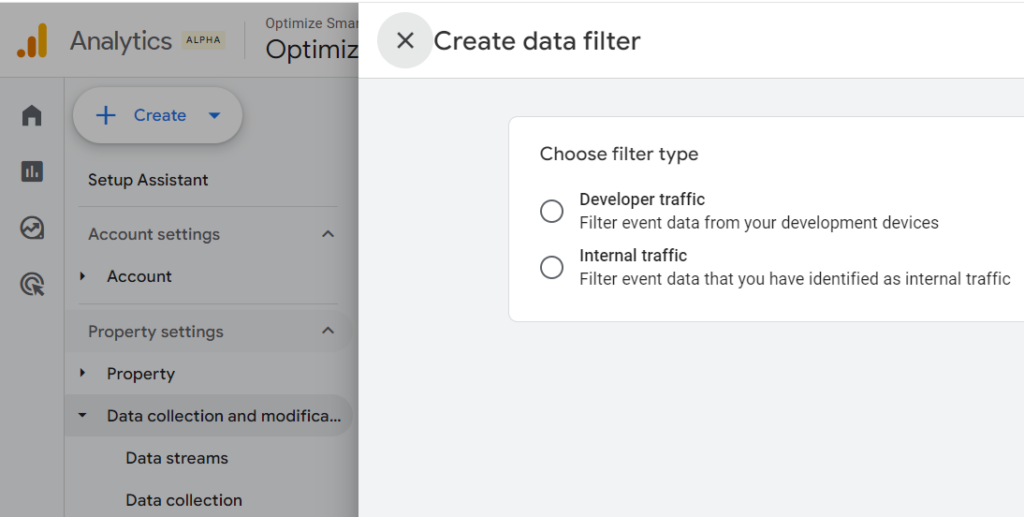Select Developer traffic radio button
Viewport: 1024px width, 517px height.
tap(551, 211)
